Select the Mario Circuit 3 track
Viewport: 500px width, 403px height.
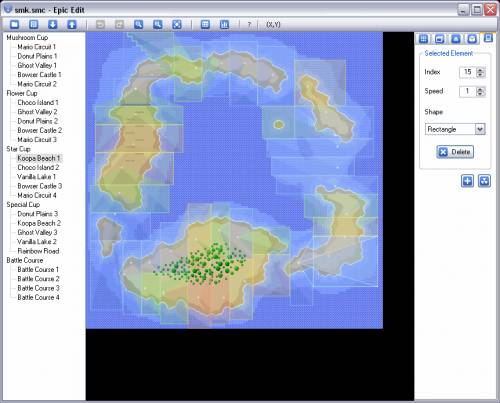point(37,140)
